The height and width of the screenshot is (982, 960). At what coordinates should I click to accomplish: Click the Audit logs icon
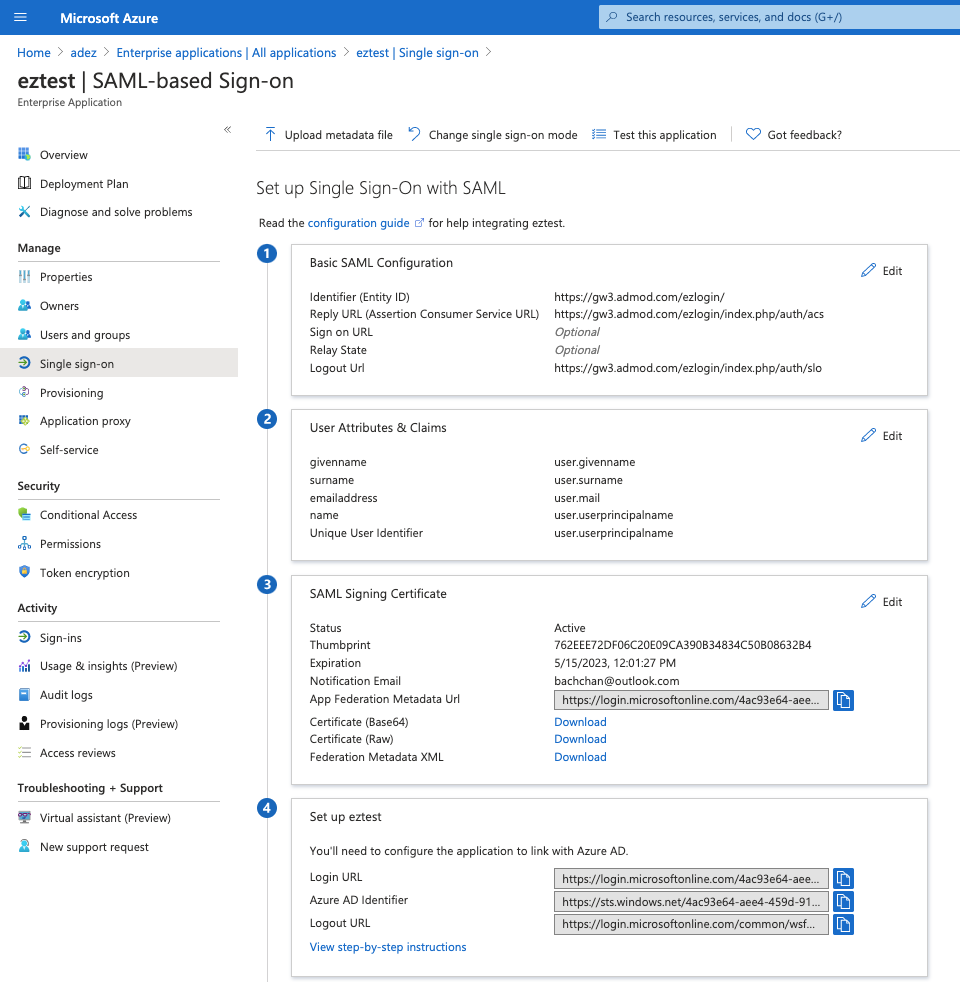[24, 695]
